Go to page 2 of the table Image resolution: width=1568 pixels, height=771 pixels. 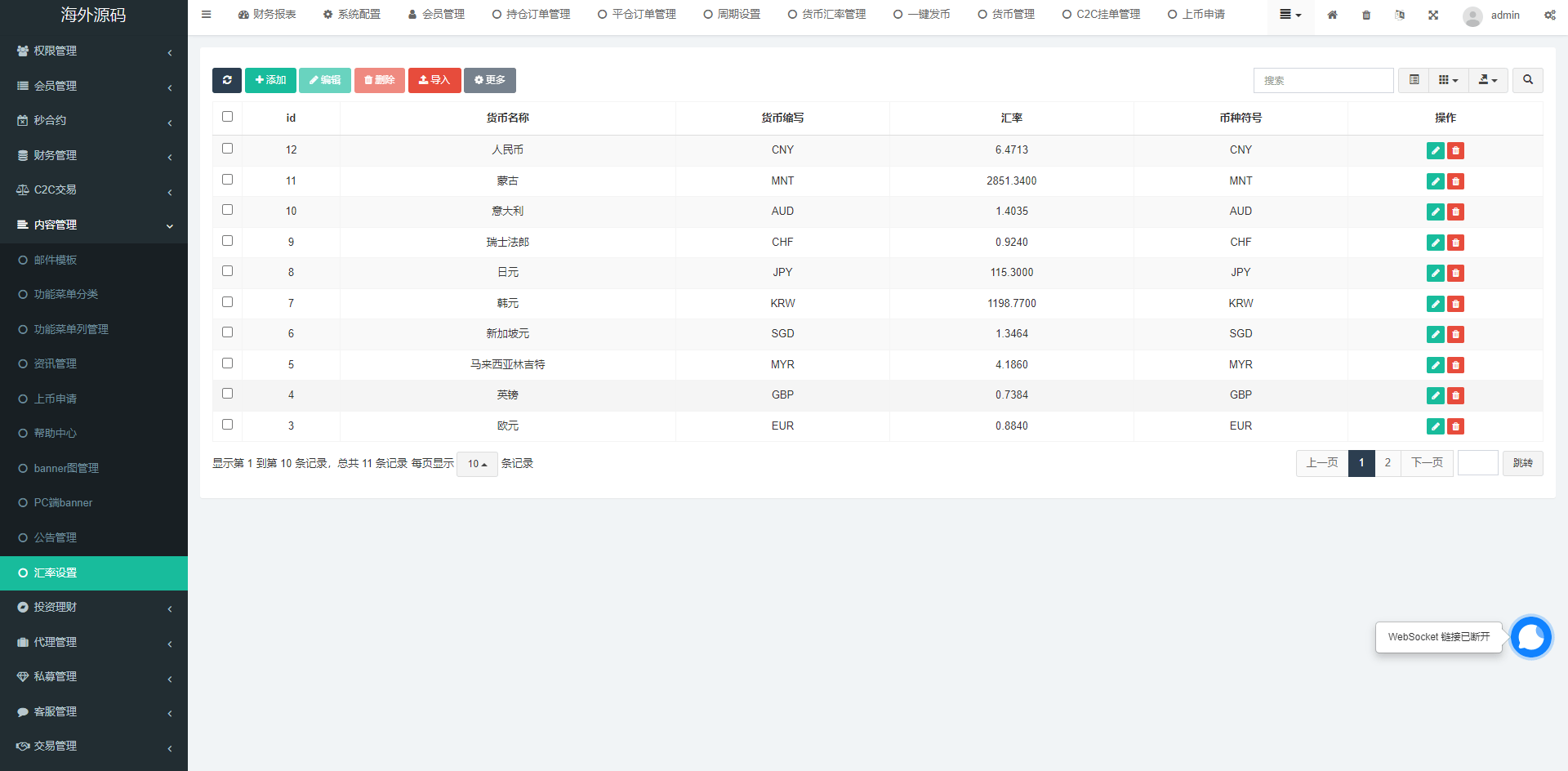click(1388, 463)
